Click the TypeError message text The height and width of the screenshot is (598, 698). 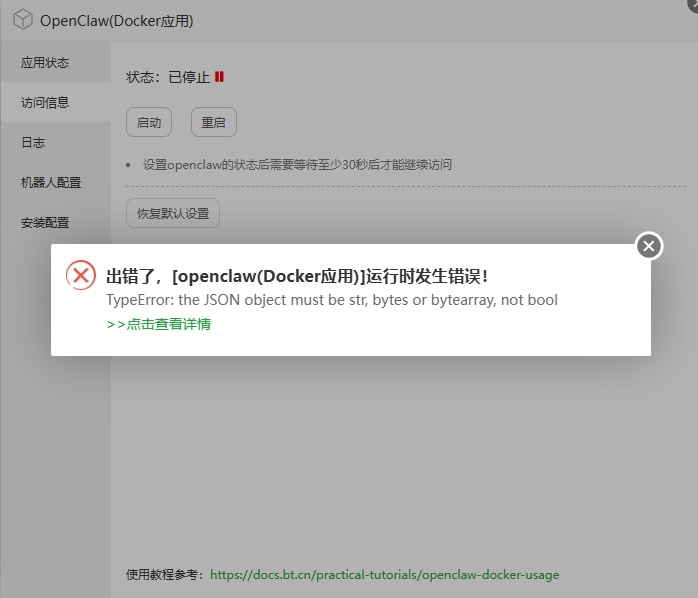[332, 300]
